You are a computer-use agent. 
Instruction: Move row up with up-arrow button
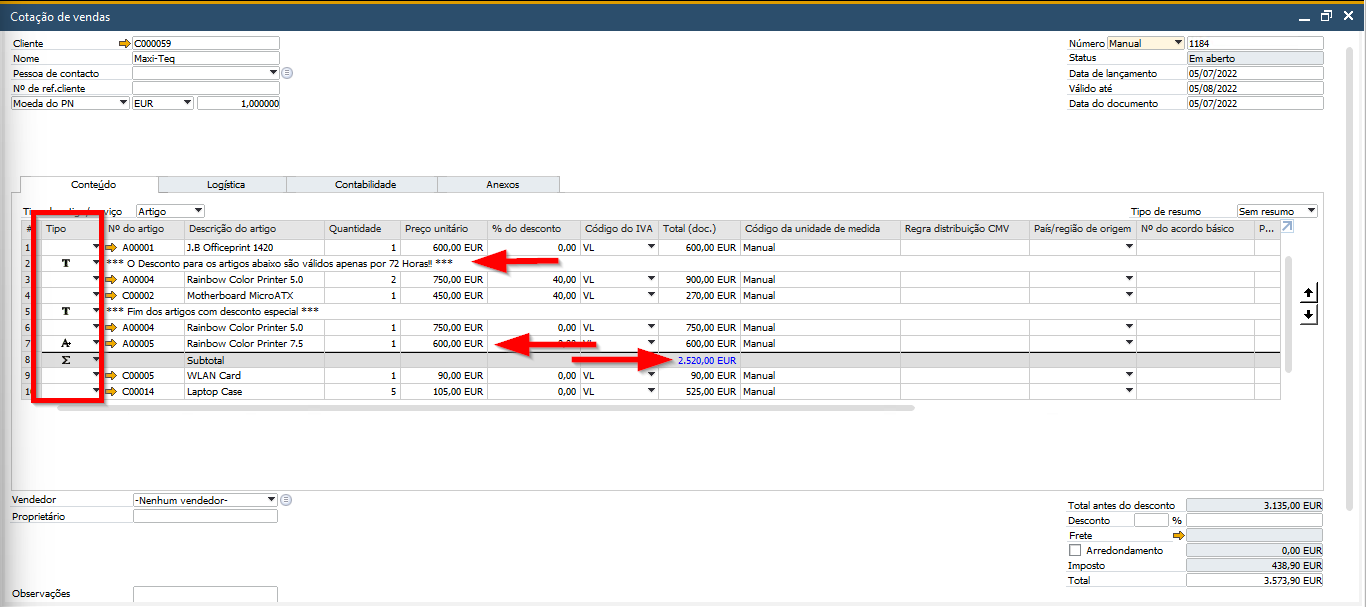[1309, 293]
